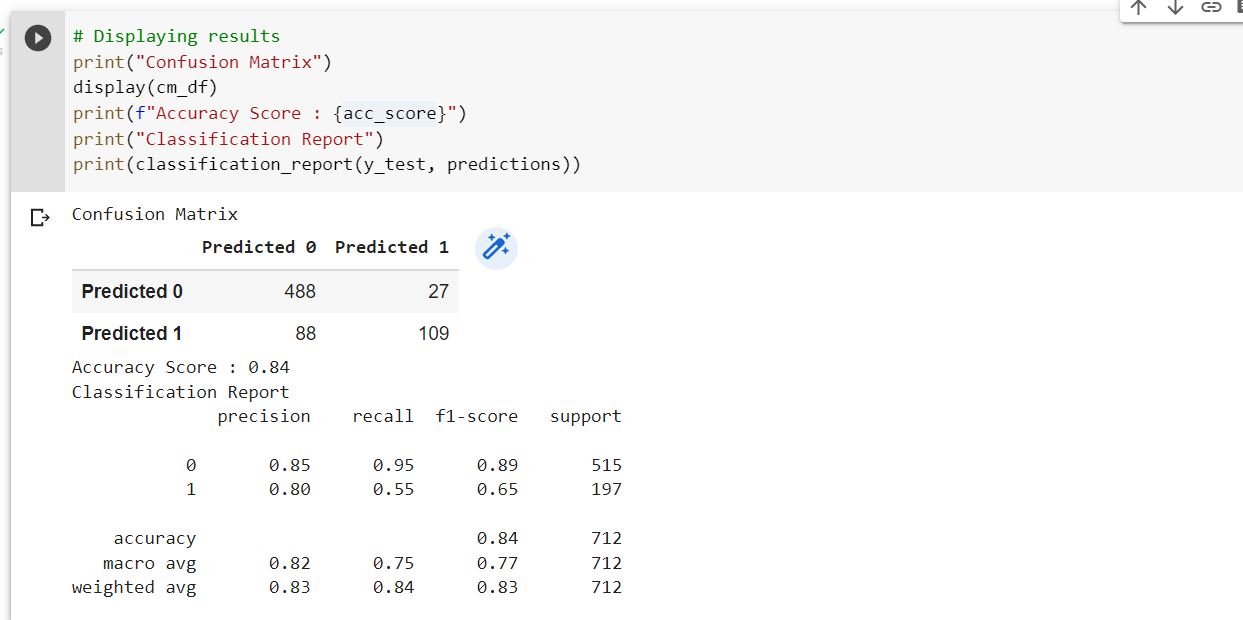Place cursor on the display(cm_df) code line
Viewport: 1243px width, 620px height.
pyautogui.click(x=145, y=87)
